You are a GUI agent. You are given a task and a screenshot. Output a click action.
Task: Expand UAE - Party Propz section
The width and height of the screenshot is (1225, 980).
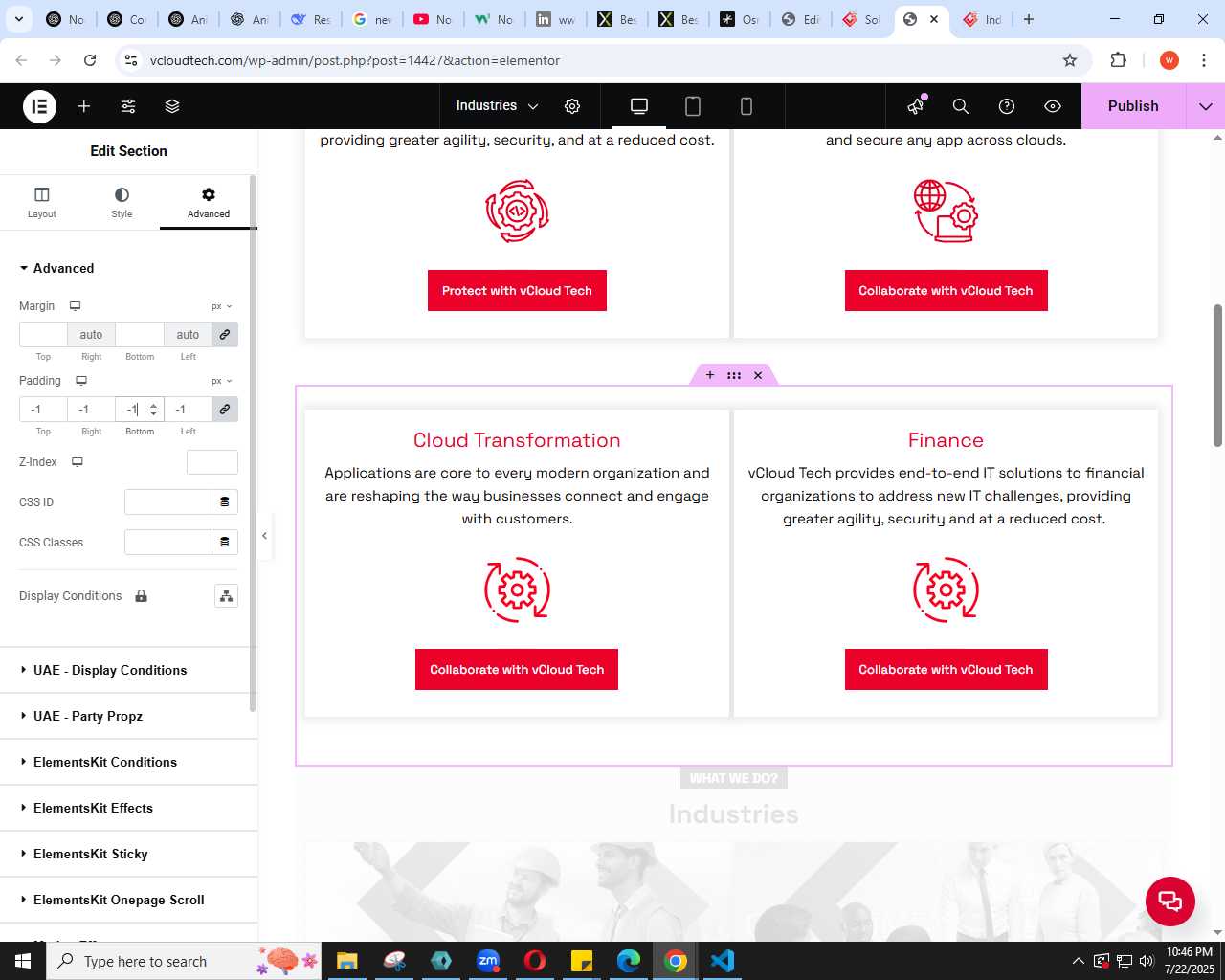(128, 716)
